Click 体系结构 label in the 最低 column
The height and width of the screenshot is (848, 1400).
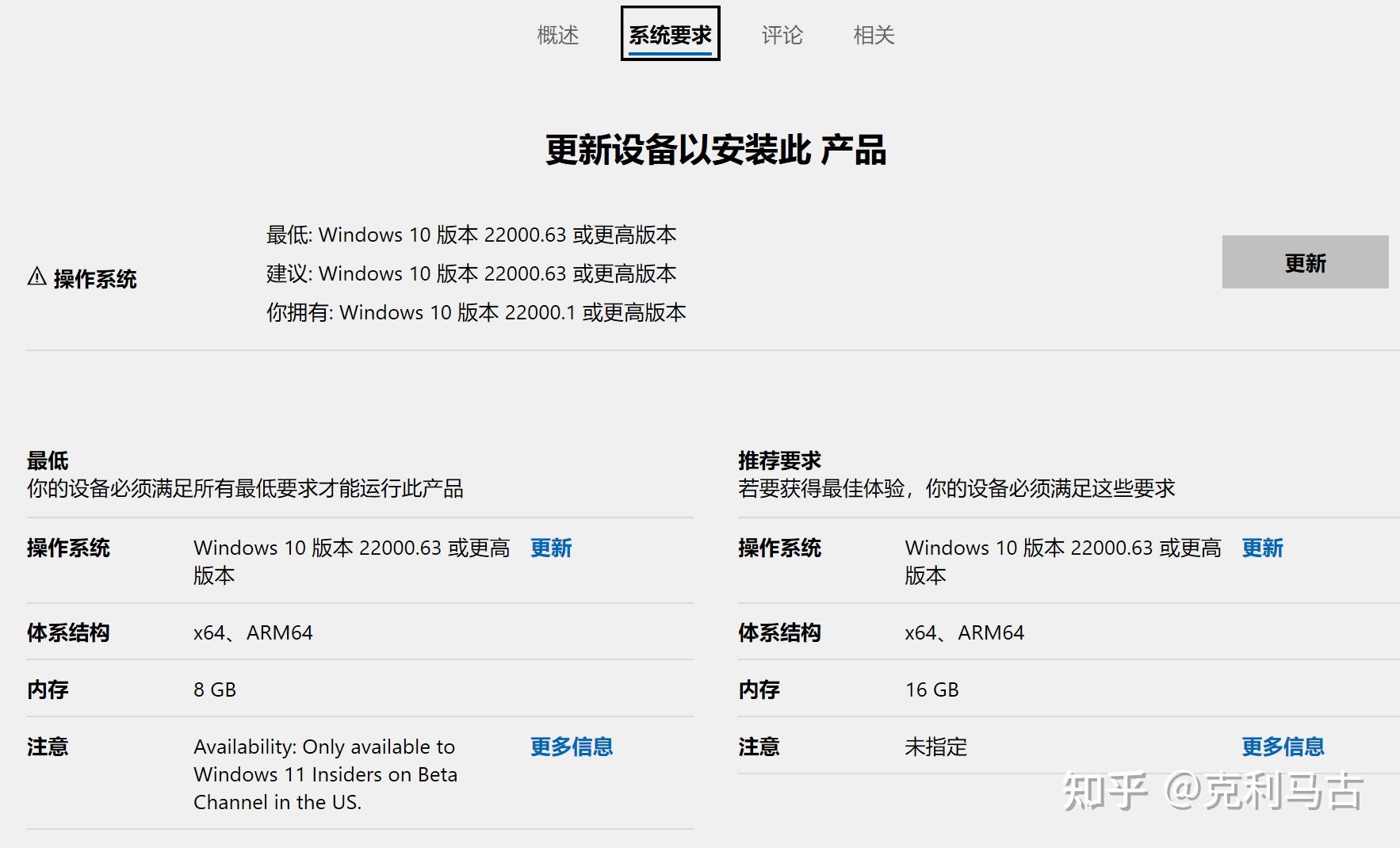click(x=68, y=632)
